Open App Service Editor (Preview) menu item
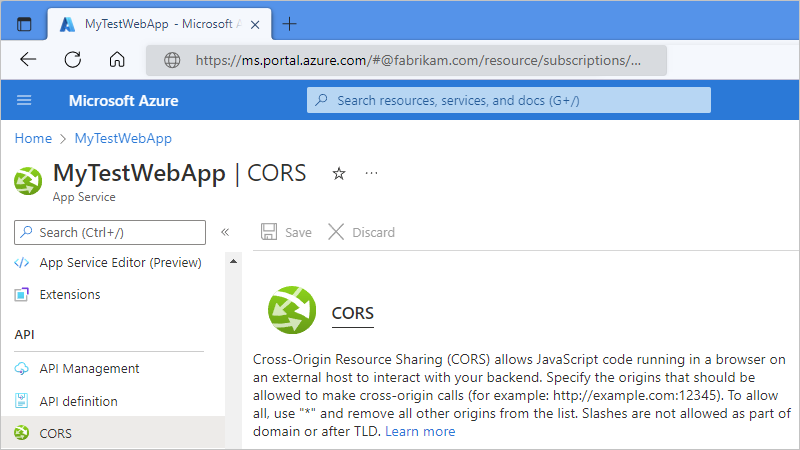 coord(120,263)
